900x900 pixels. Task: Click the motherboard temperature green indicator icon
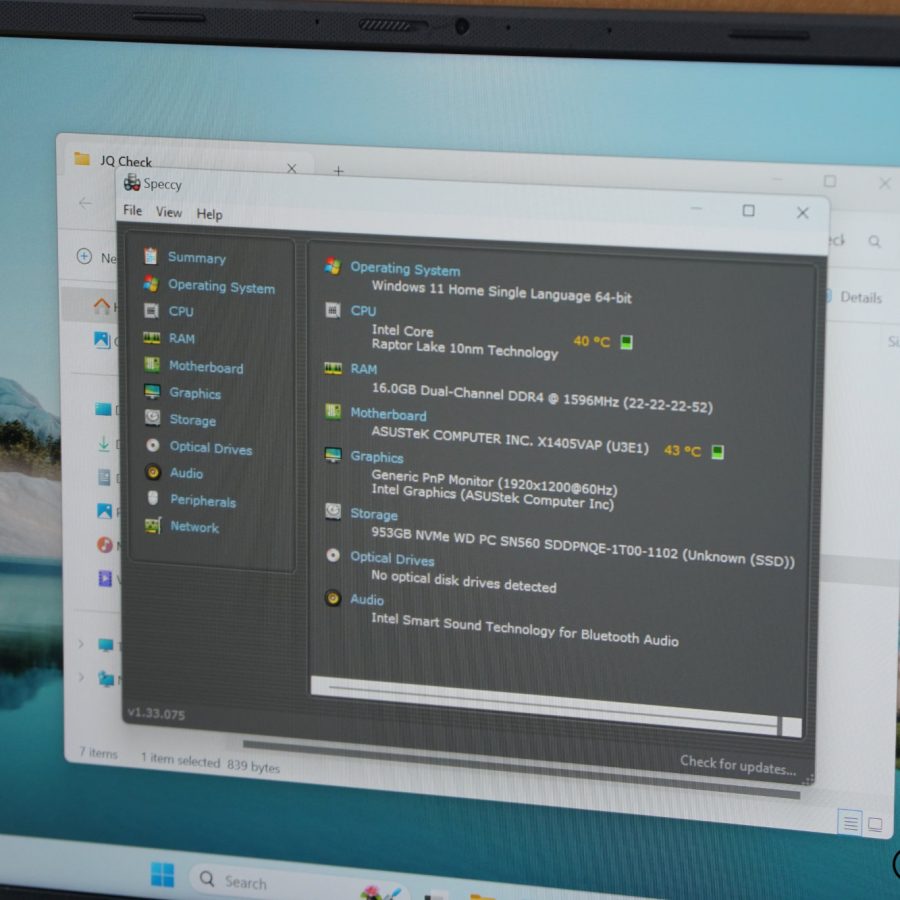click(717, 452)
